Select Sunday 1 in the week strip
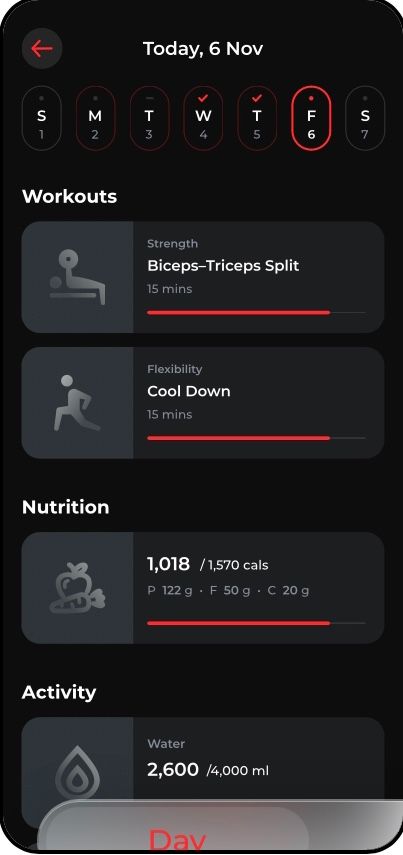Screen dimensions: 403x855 click(x=41, y=118)
